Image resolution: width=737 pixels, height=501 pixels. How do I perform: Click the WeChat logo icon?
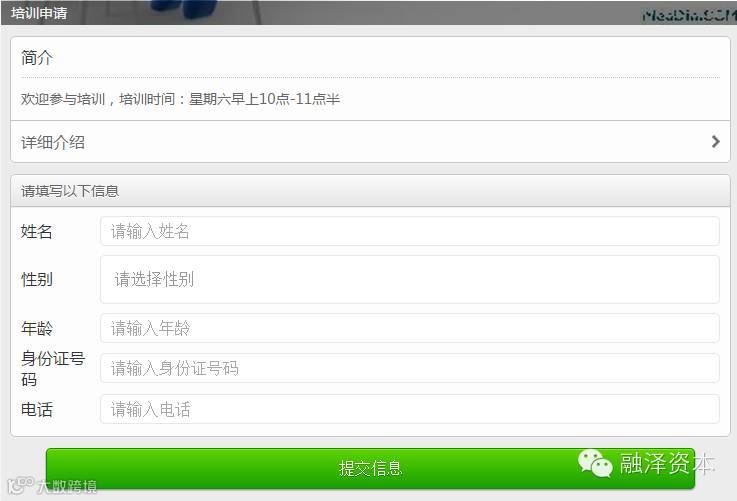(595, 463)
